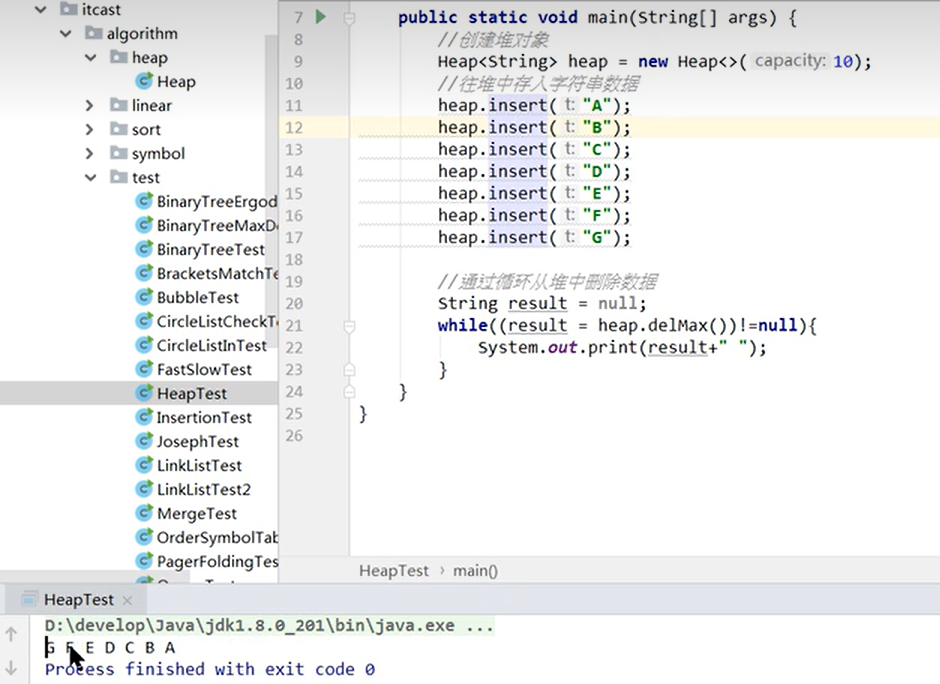This screenshot has width=940, height=684.
Task: Expand the symbol folder
Action: click(x=90, y=153)
